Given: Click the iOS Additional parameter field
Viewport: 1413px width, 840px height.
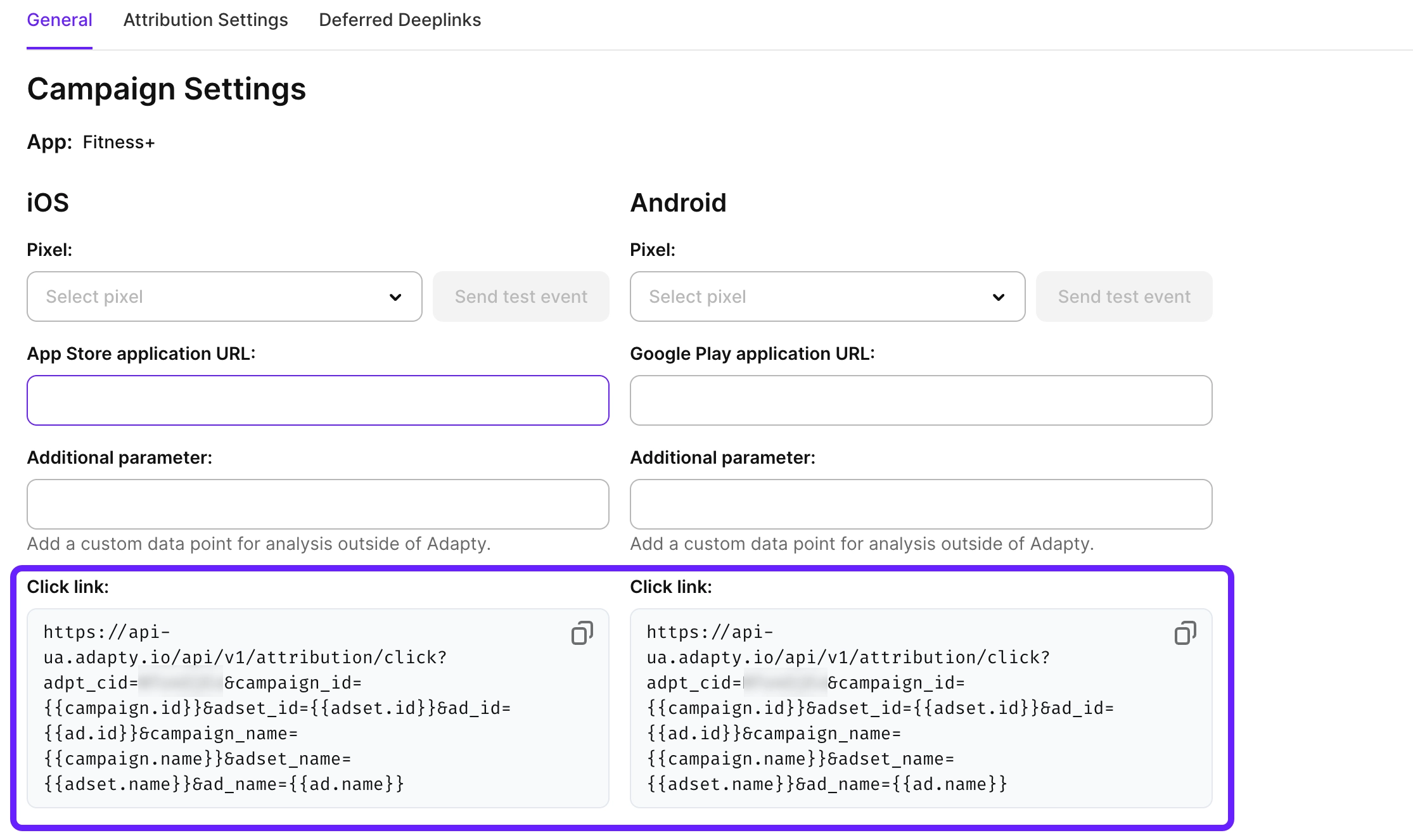Looking at the screenshot, I should coord(317,504).
